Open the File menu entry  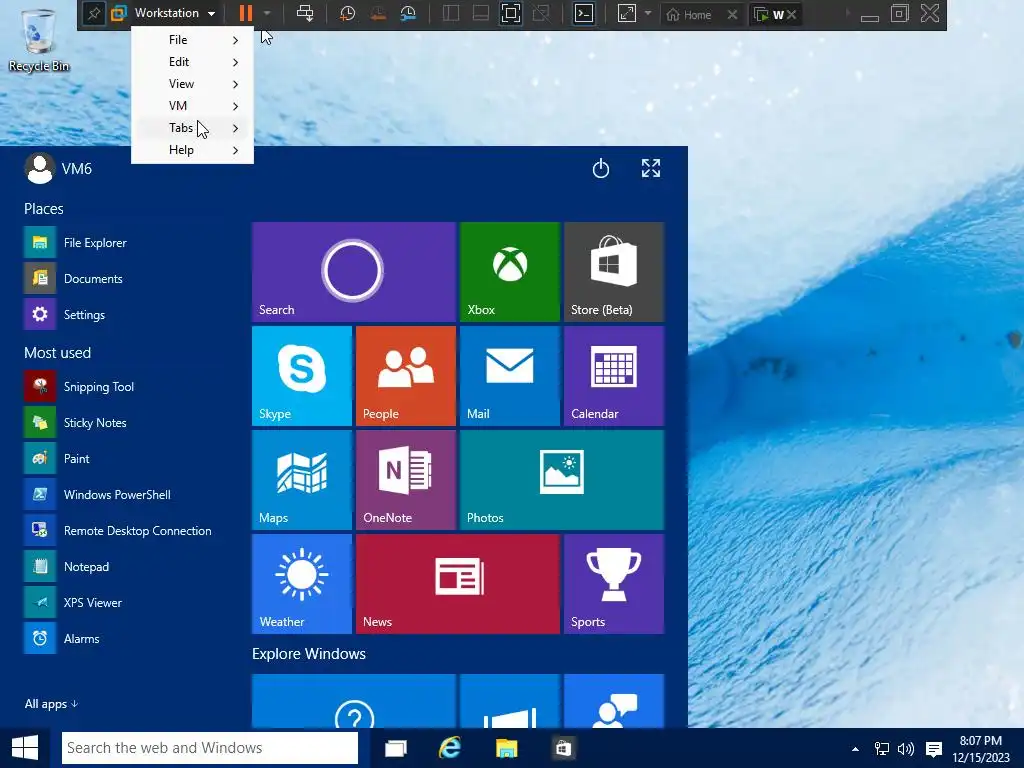[192, 40]
